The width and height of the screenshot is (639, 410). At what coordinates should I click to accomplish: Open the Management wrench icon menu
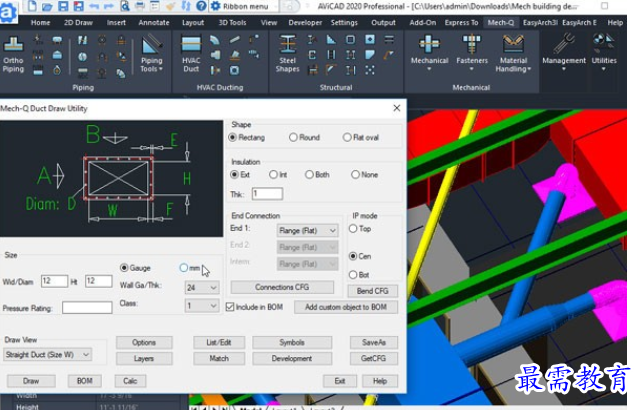tap(564, 53)
